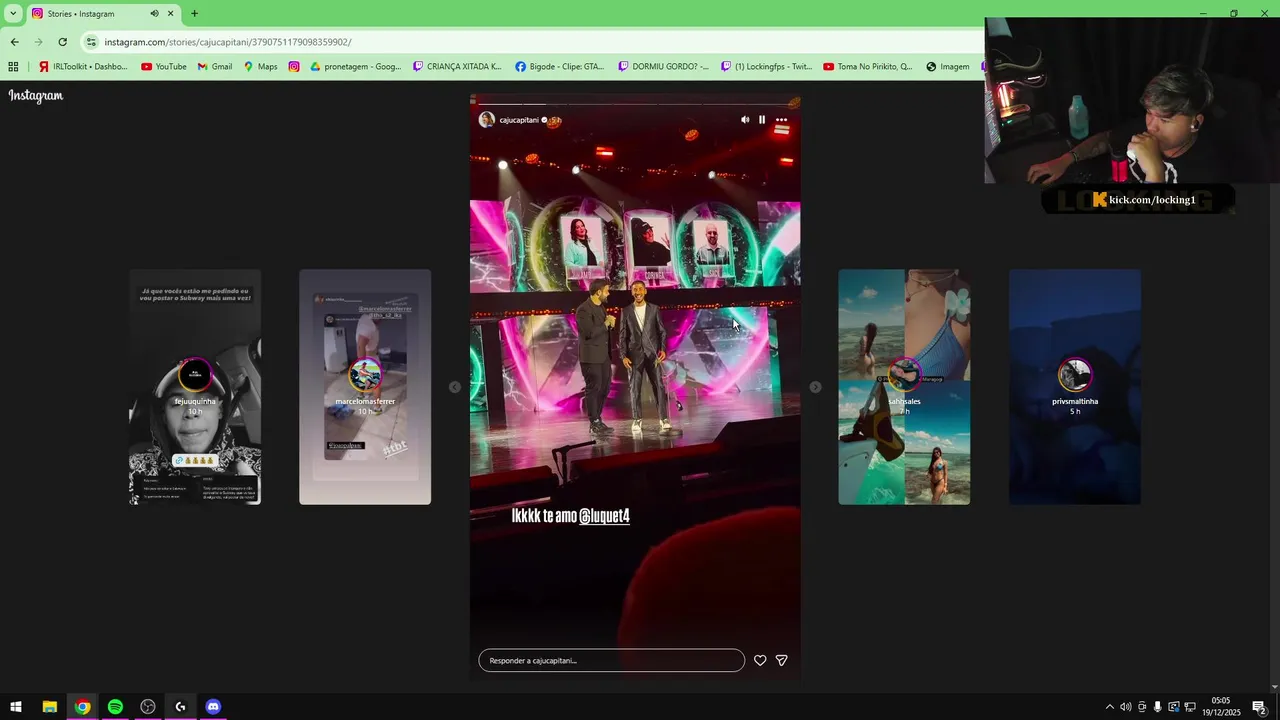The width and height of the screenshot is (1280, 720).
Task: Click the reply to cajucapitani message field
Action: tap(612, 661)
